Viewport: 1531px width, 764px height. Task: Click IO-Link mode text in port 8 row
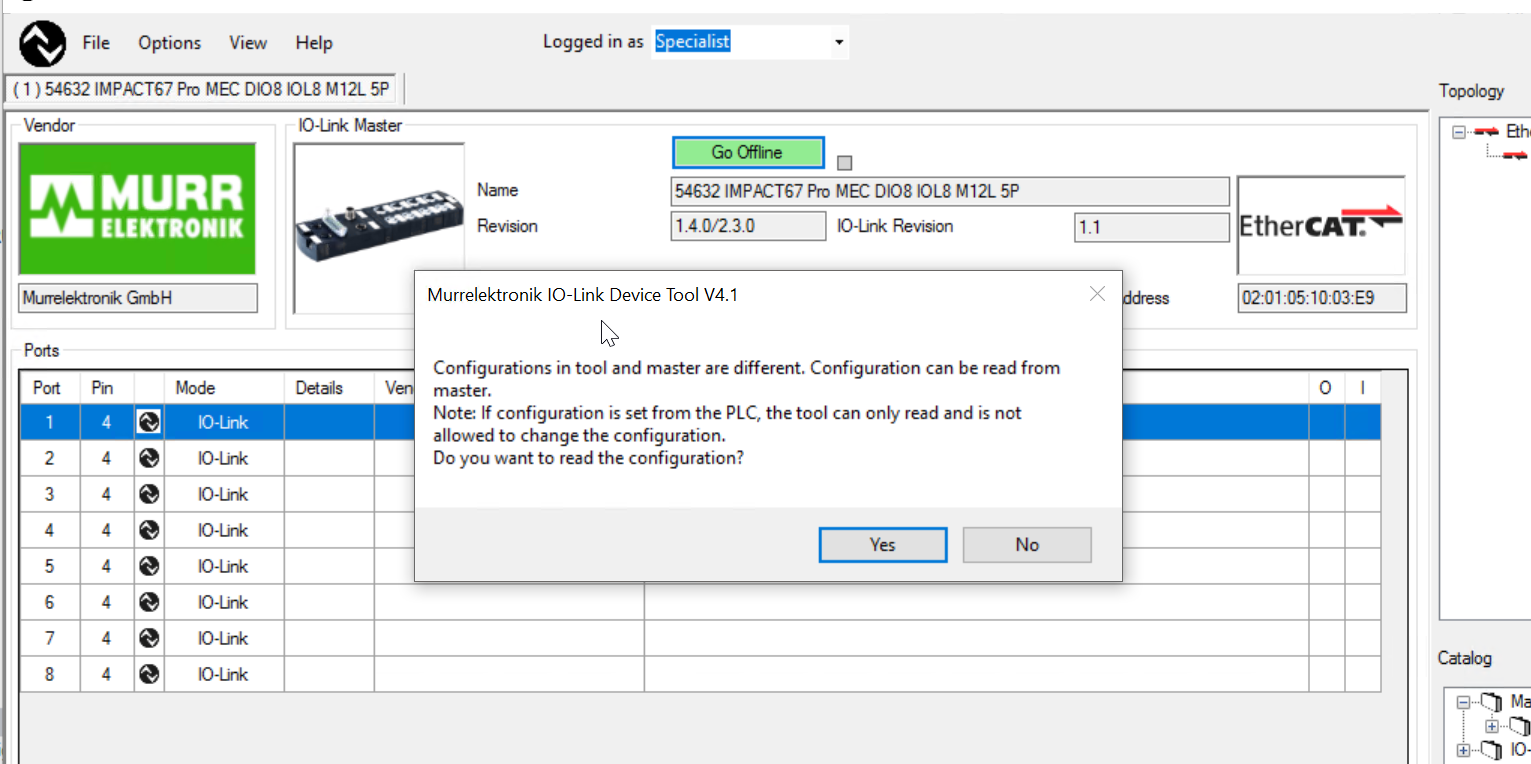tap(223, 674)
